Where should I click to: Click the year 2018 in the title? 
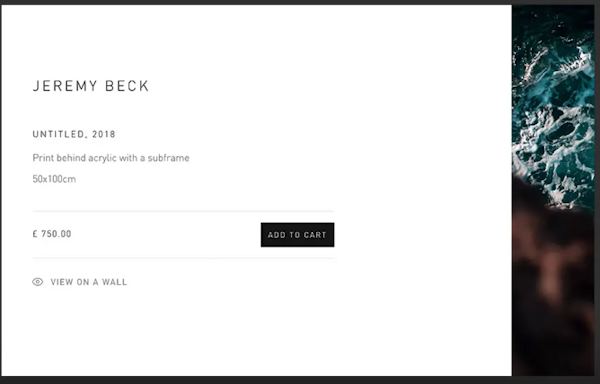pos(104,134)
